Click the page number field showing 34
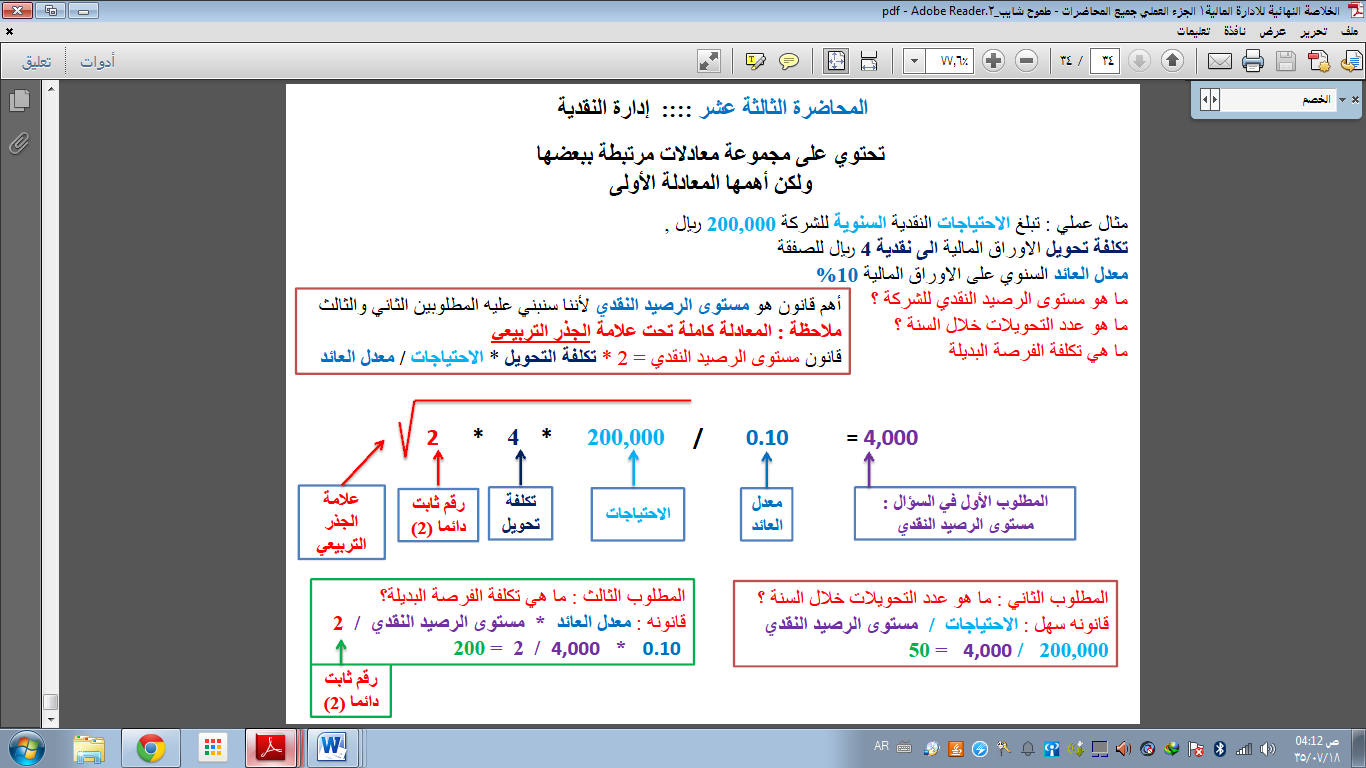 click(1104, 61)
